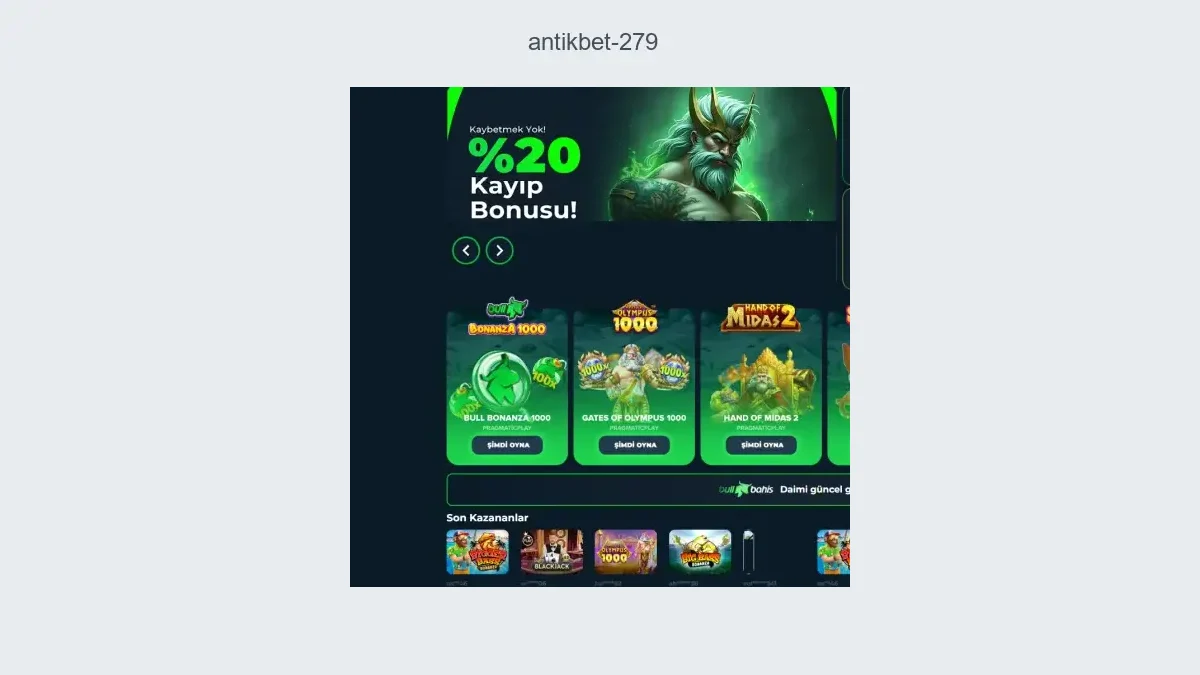Click the narrow fifth winner thumbnail
This screenshot has height=675, width=1200.
(x=748, y=552)
